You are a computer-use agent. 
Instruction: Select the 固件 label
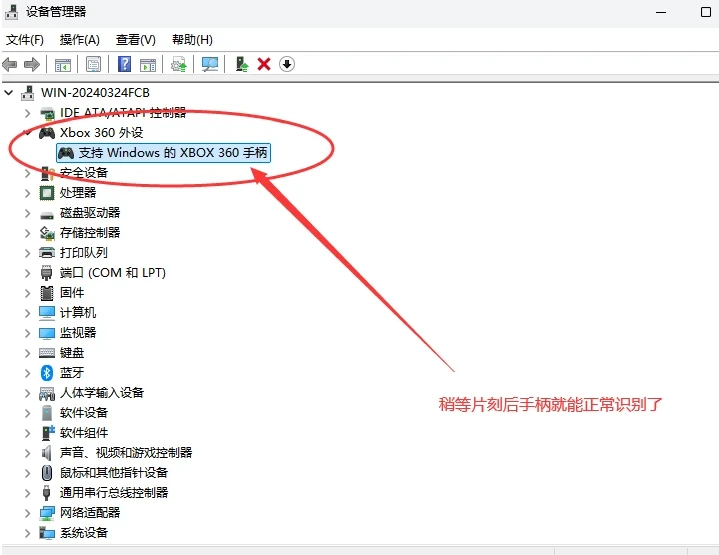pos(72,293)
